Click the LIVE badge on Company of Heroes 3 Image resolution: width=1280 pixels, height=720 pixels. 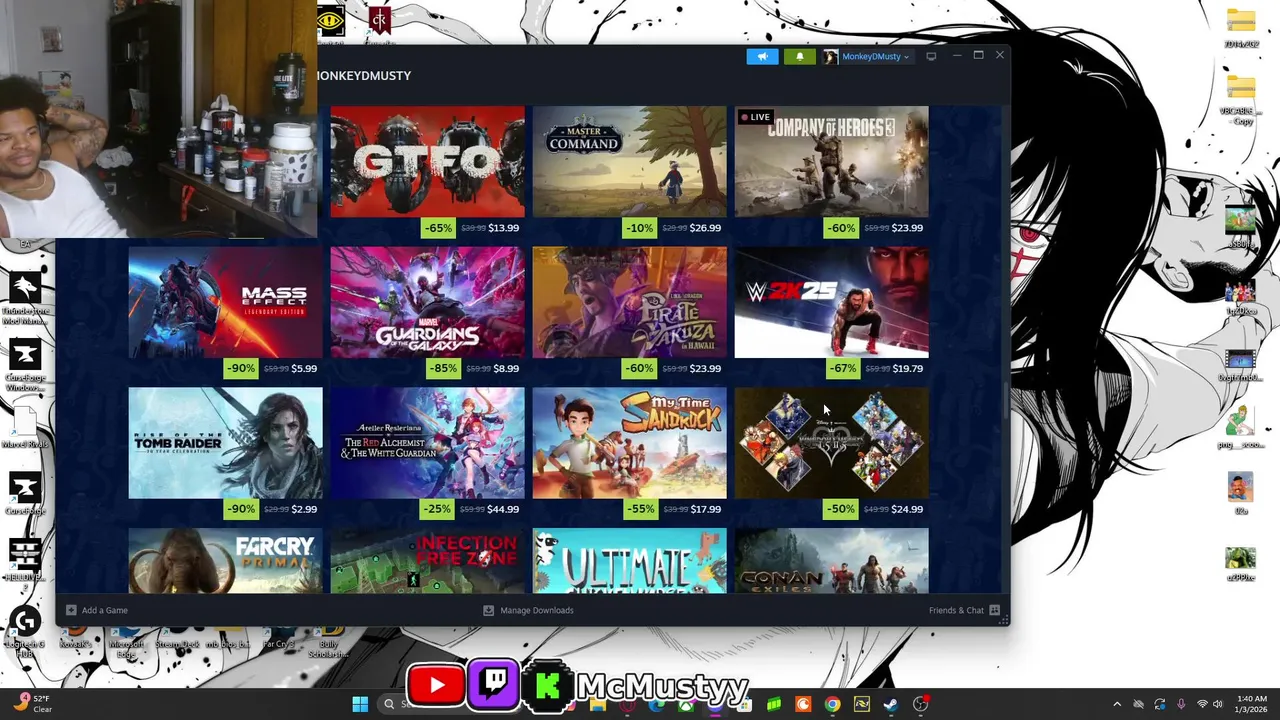(x=755, y=117)
